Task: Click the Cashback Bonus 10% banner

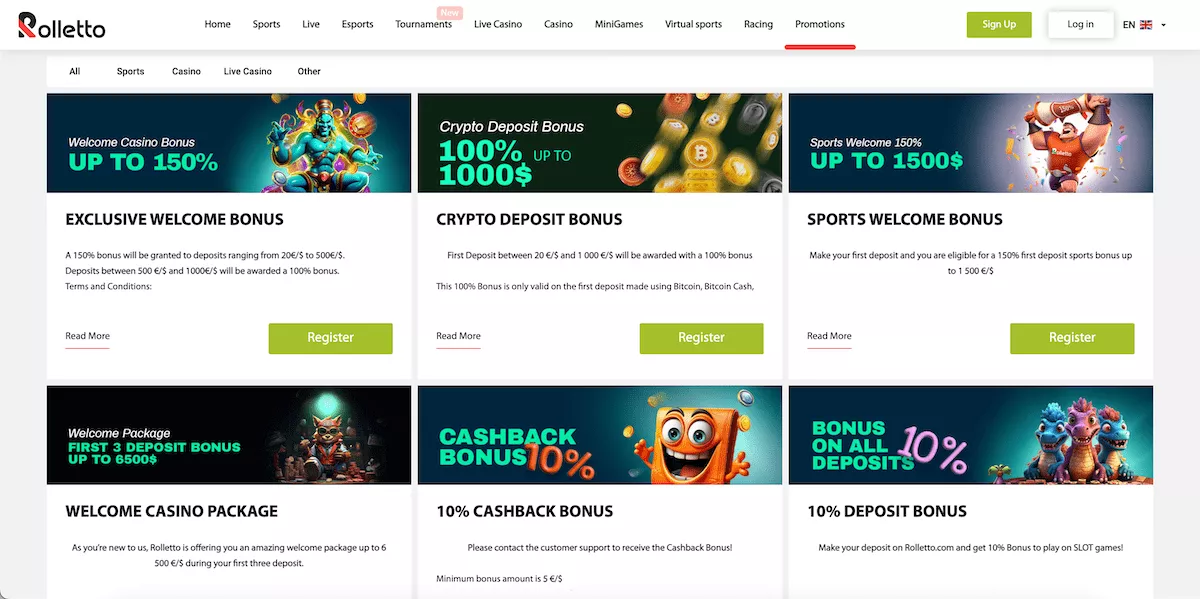Action: [x=600, y=436]
